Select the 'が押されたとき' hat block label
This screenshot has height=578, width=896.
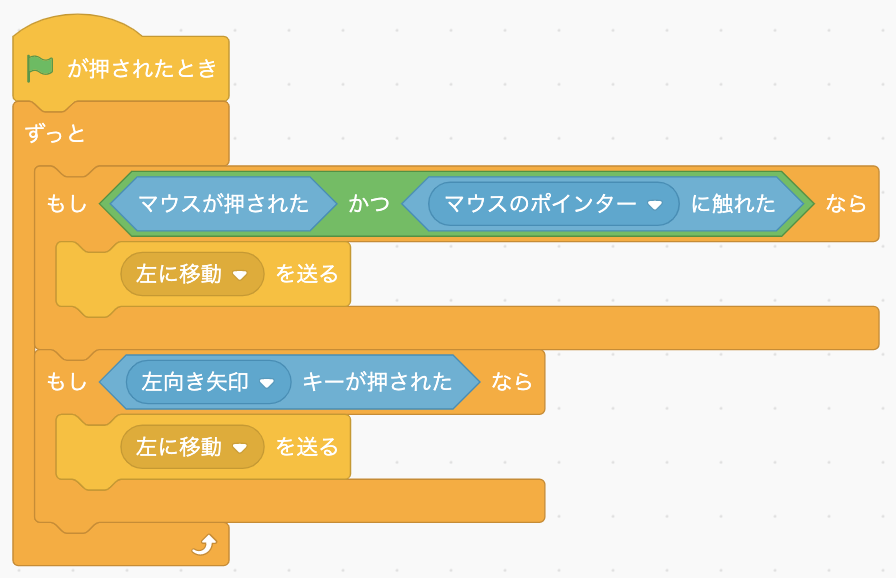(x=142, y=70)
